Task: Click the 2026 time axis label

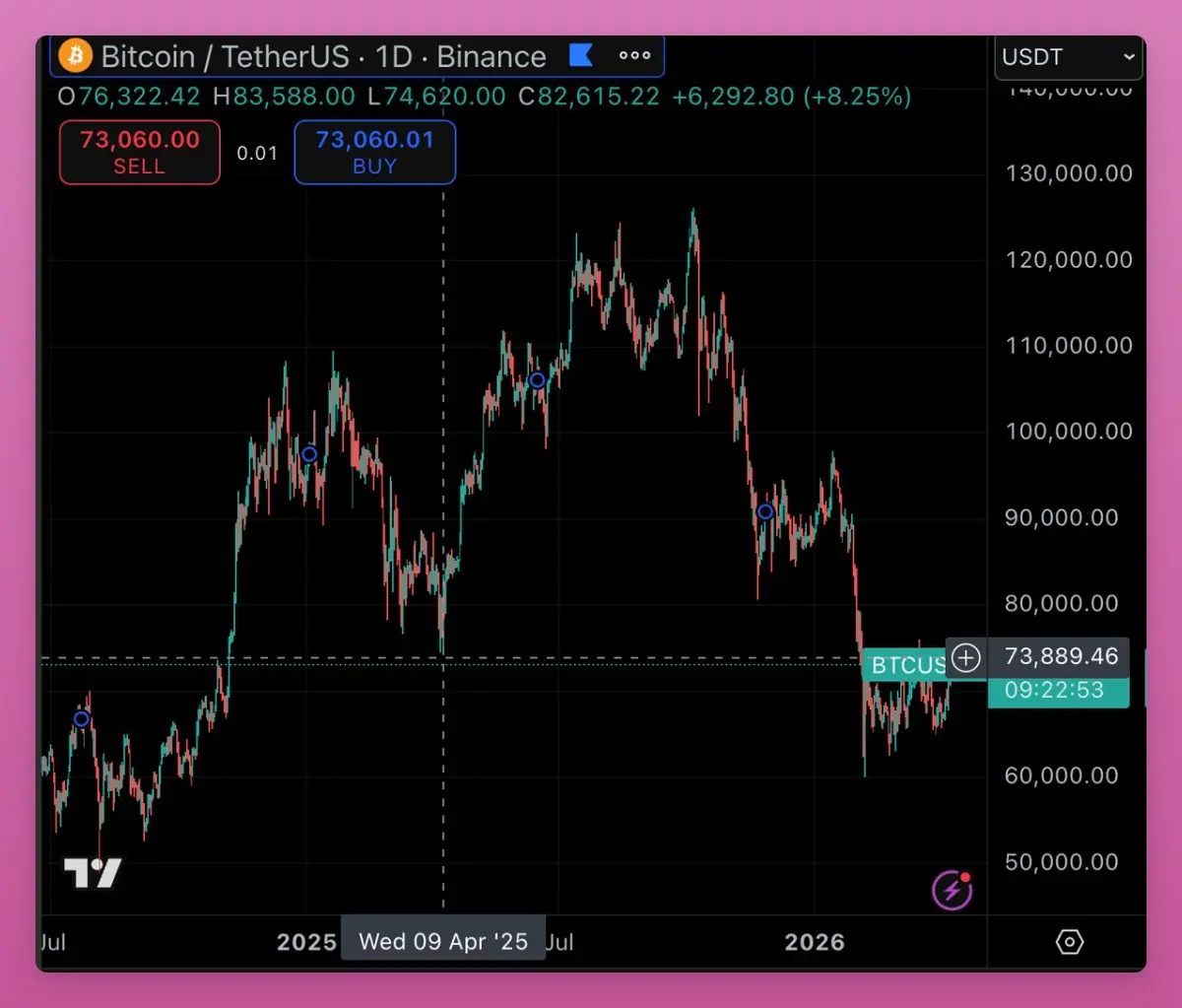Action: [x=815, y=942]
